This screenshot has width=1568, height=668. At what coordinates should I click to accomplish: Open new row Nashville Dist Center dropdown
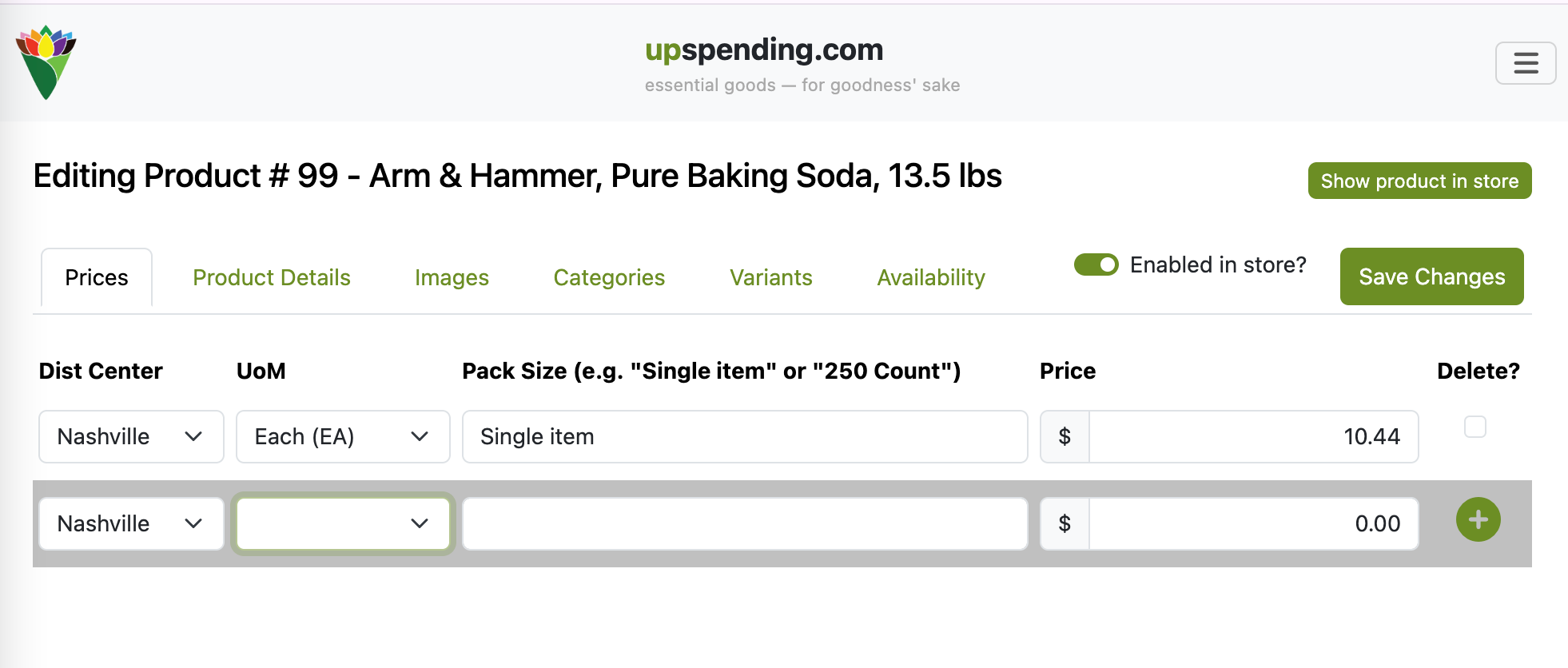point(131,523)
